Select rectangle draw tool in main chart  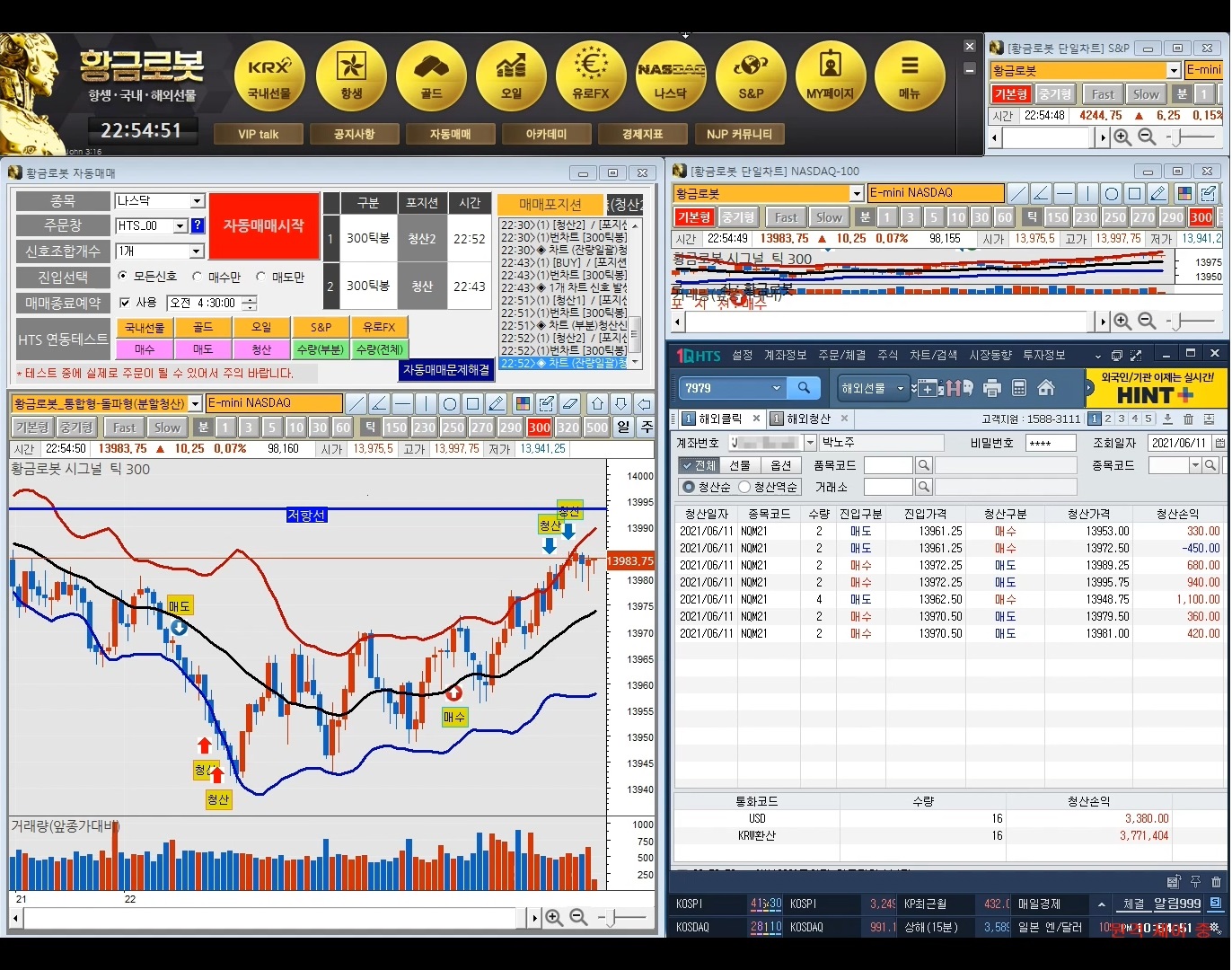click(473, 404)
